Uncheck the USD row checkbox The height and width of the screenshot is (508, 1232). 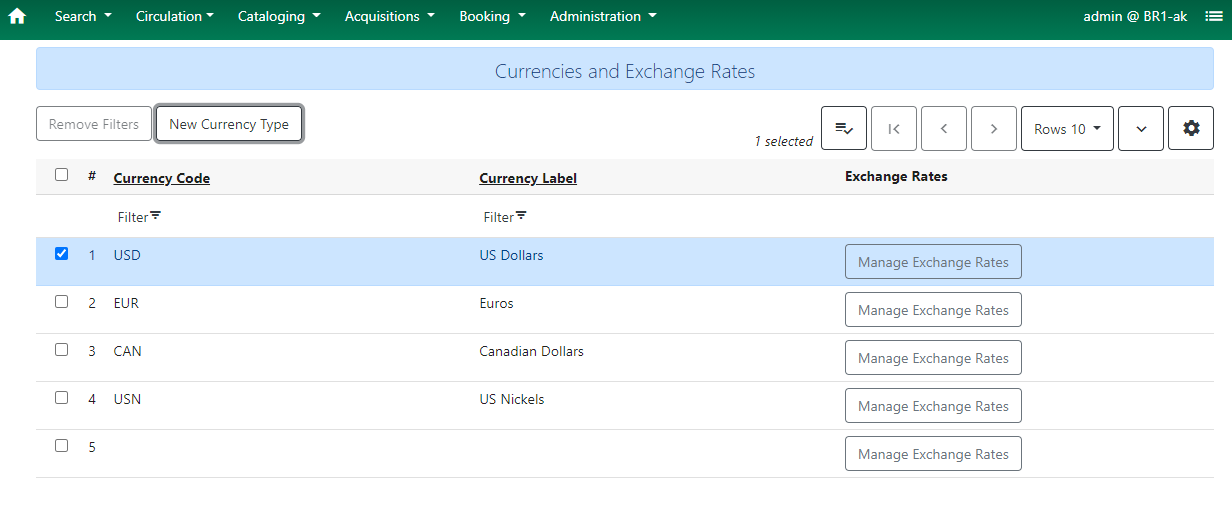[x=62, y=254]
